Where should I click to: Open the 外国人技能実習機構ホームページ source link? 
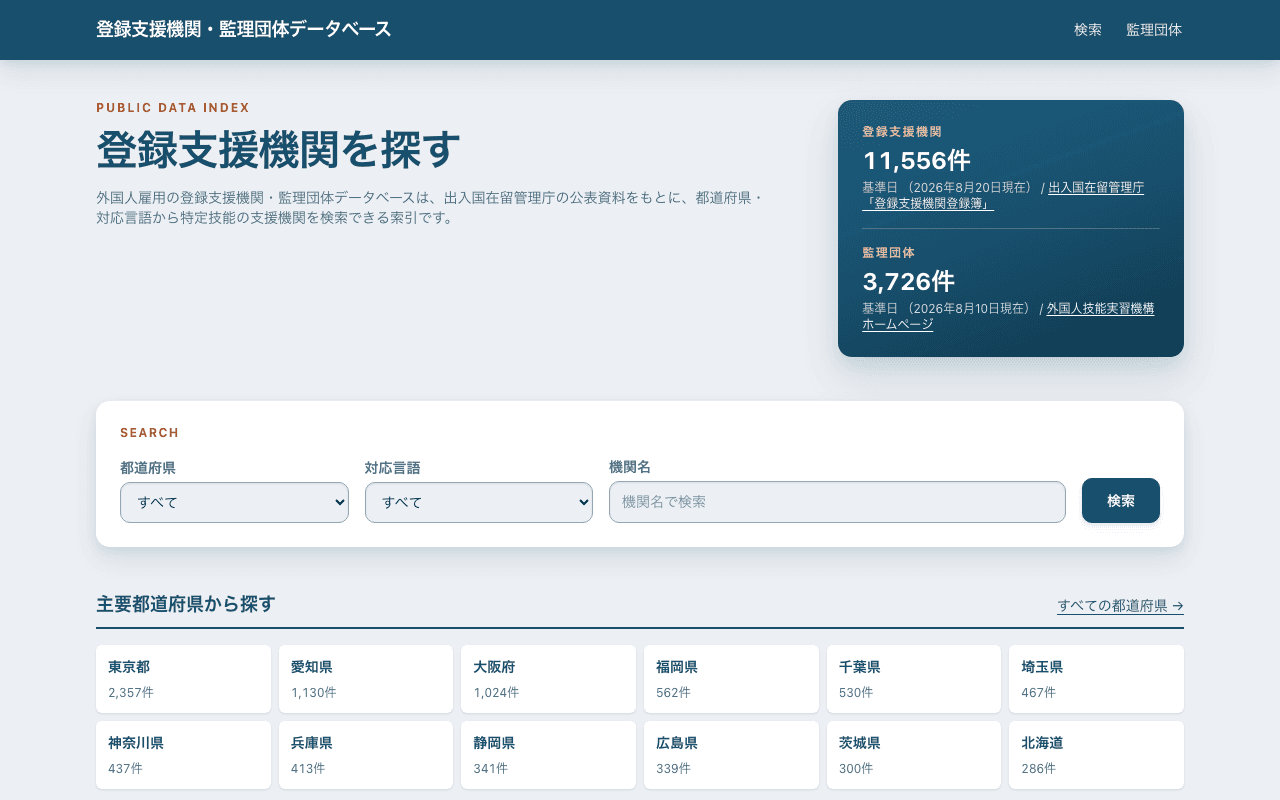click(x=1008, y=316)
